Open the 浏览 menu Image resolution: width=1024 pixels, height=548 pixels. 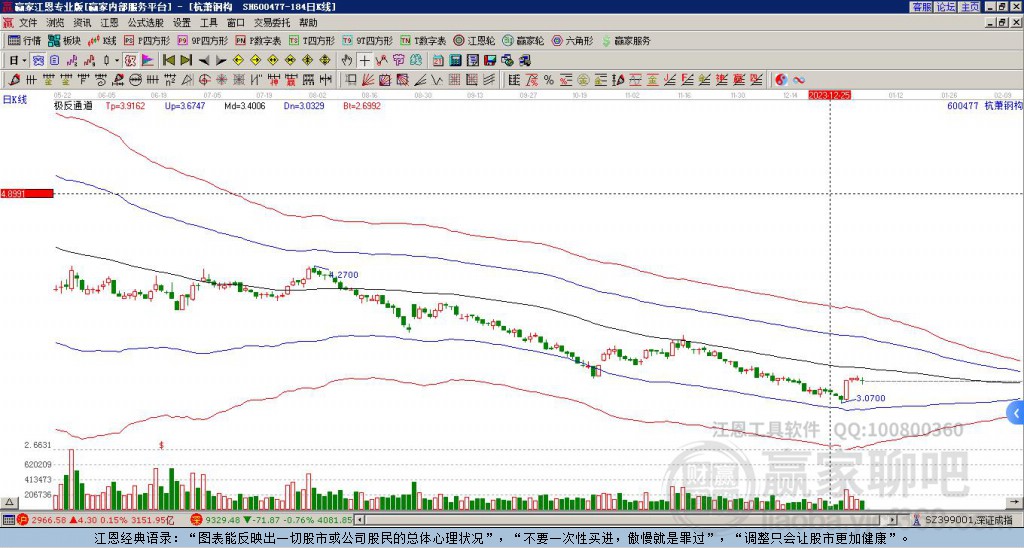(x=56, y=23)
